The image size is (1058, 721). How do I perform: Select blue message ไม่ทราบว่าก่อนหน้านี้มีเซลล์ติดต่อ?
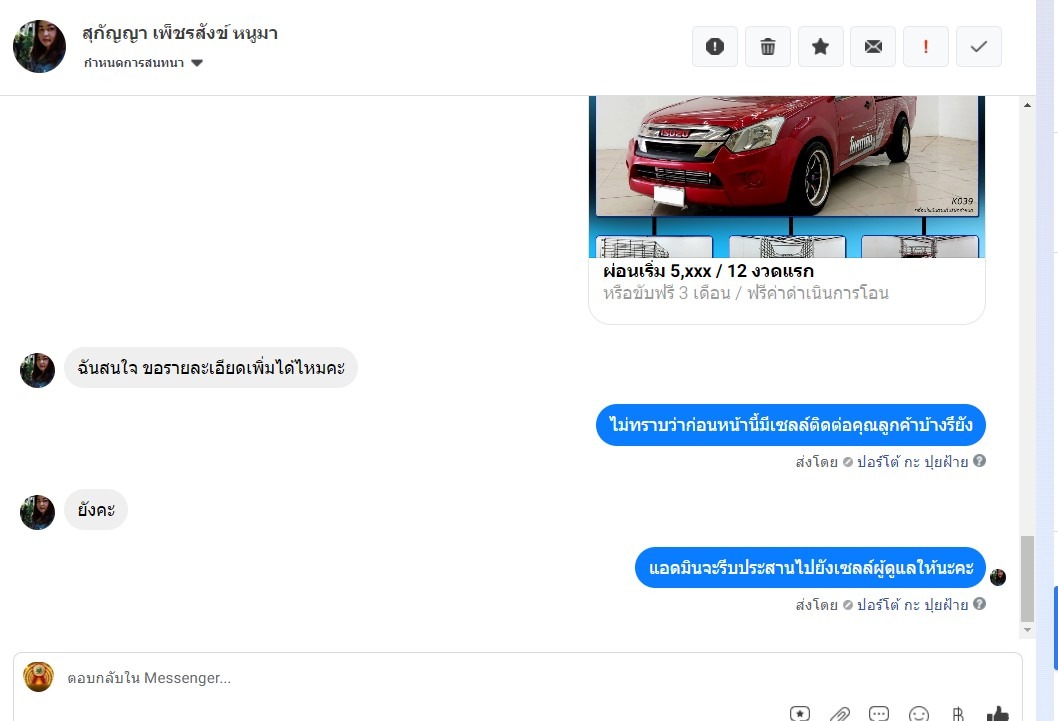click(791, 425)
